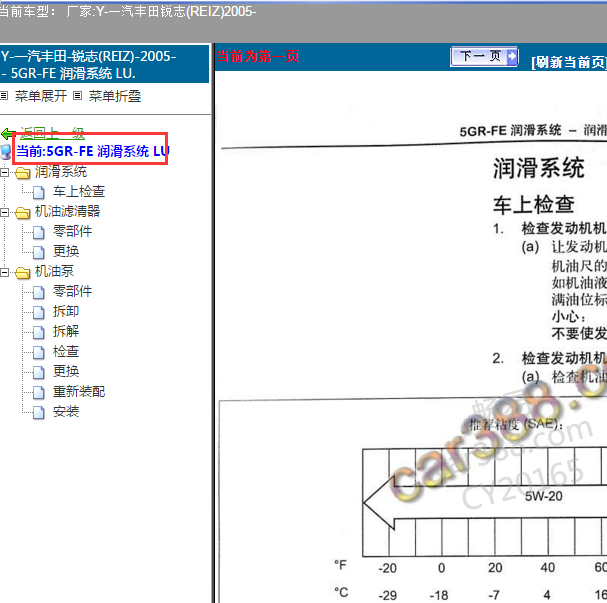Viewport: 607px width, 603px height.
Task: Click the 润滑系统 document heading
Action: click(538, 168)
